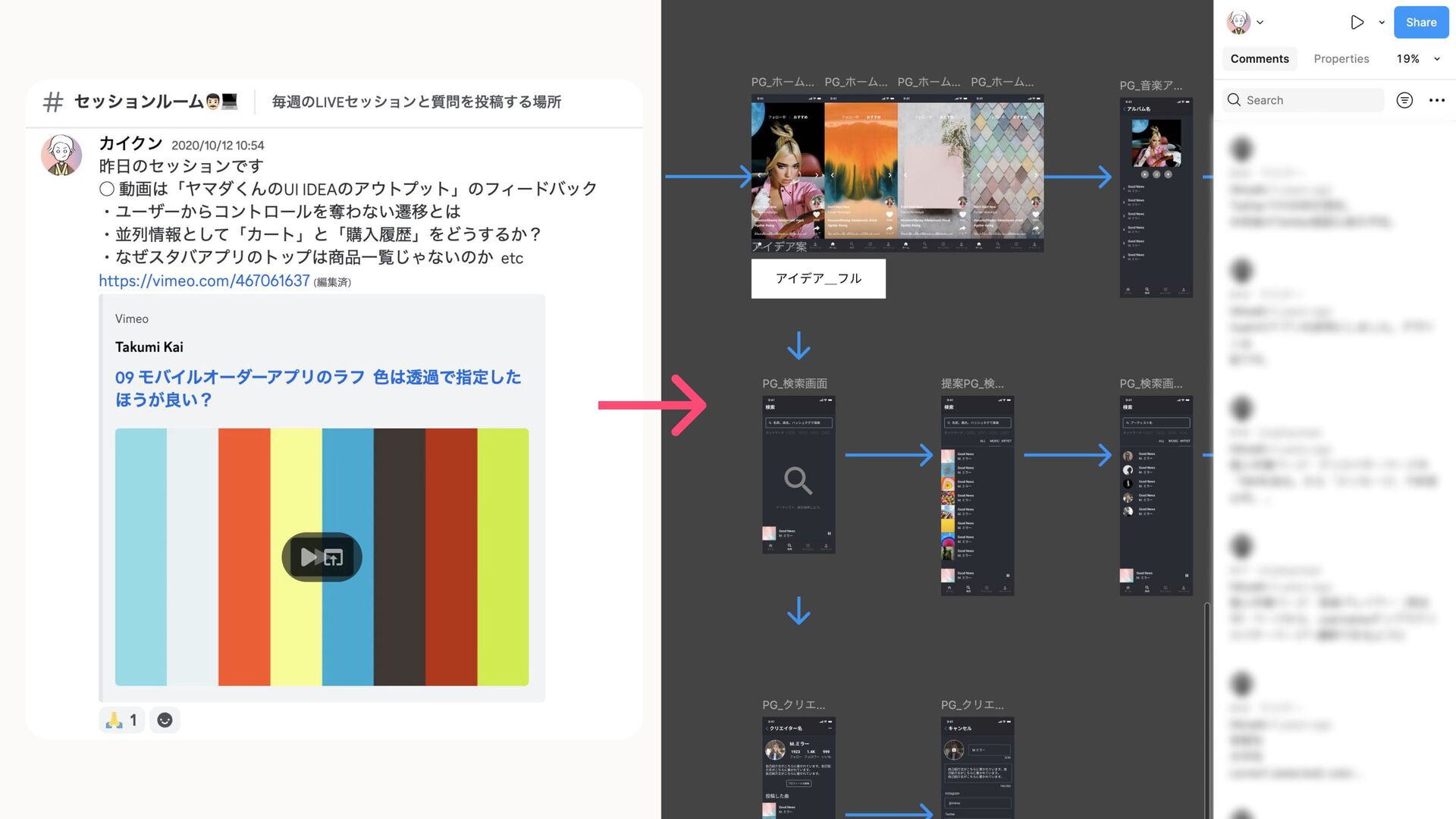Click the praying hands reaction emoji
Viewport: 1456px width, 819px height.
(x=115, y=720)
